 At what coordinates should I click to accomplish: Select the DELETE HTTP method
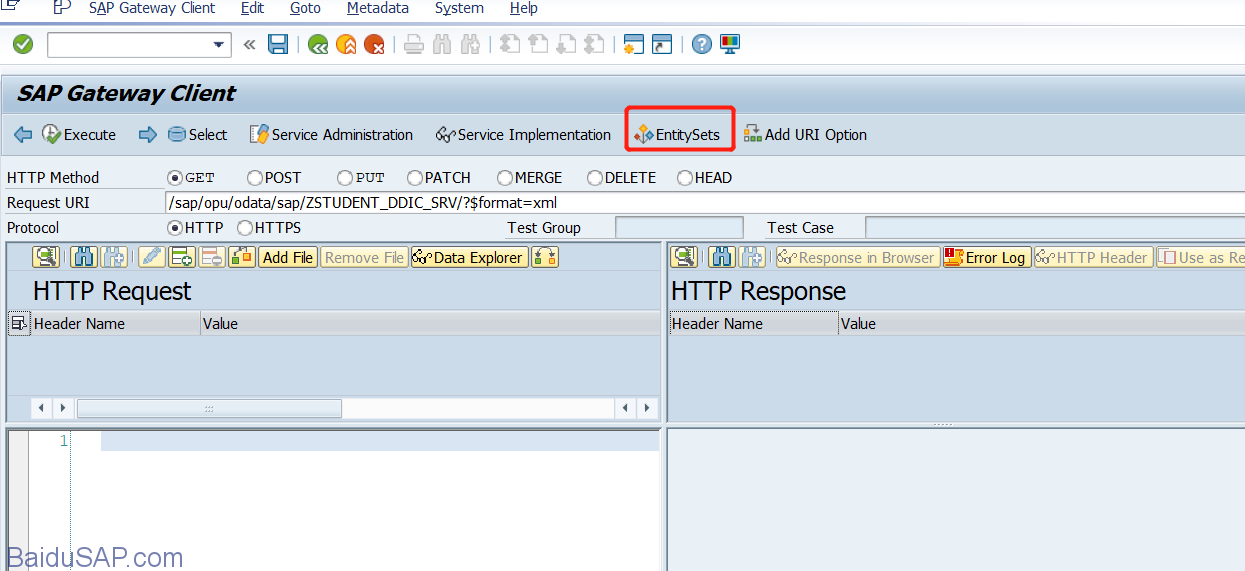coord(595,178)
